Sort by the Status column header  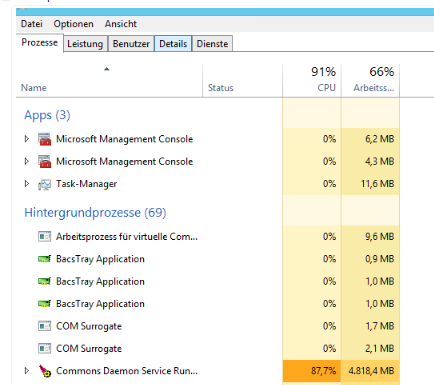[x=242, y=81]
